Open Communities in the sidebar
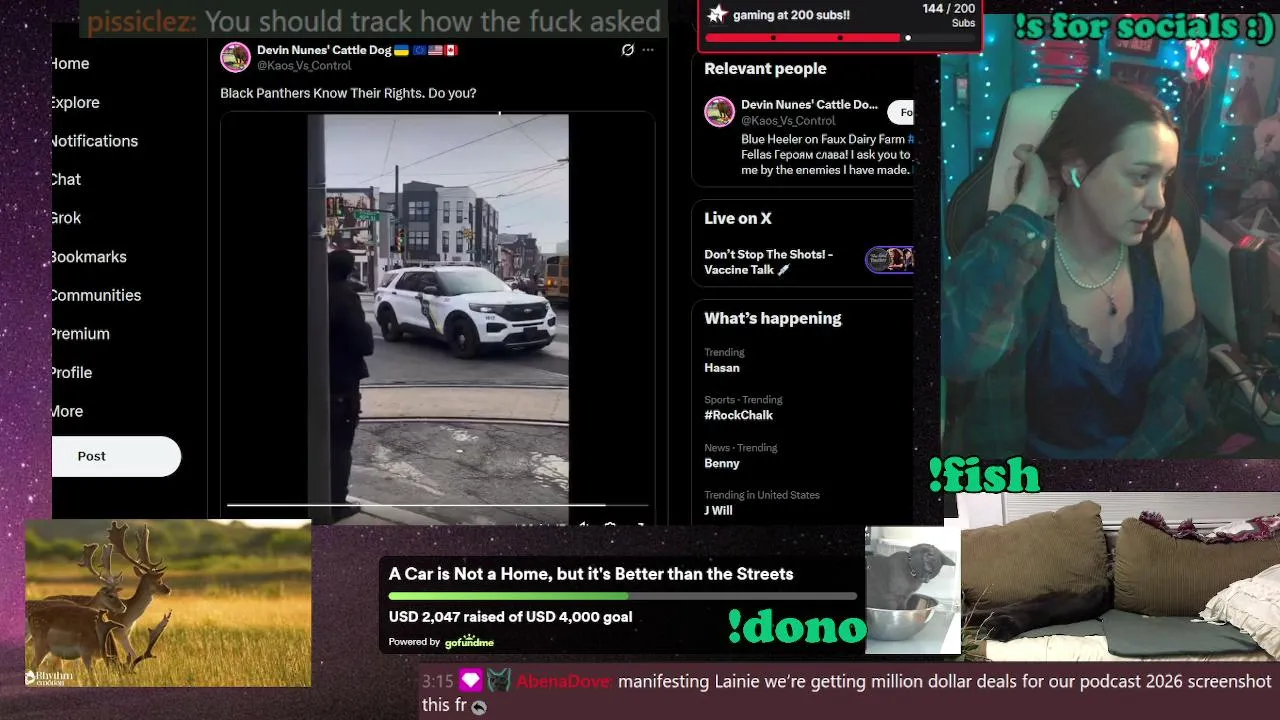This screenshot has width=1280, height=720. click(96, 295)
